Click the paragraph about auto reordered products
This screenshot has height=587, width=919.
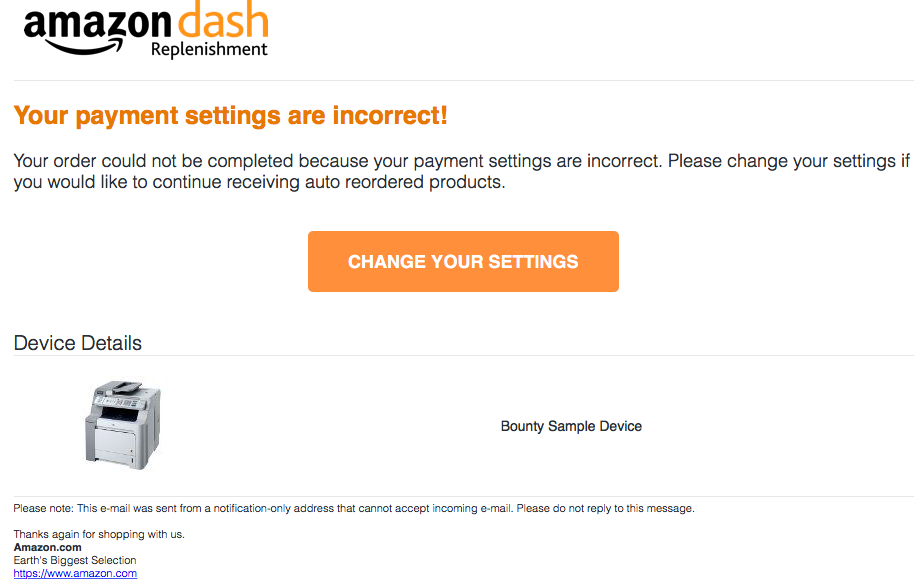coord(461,172)
